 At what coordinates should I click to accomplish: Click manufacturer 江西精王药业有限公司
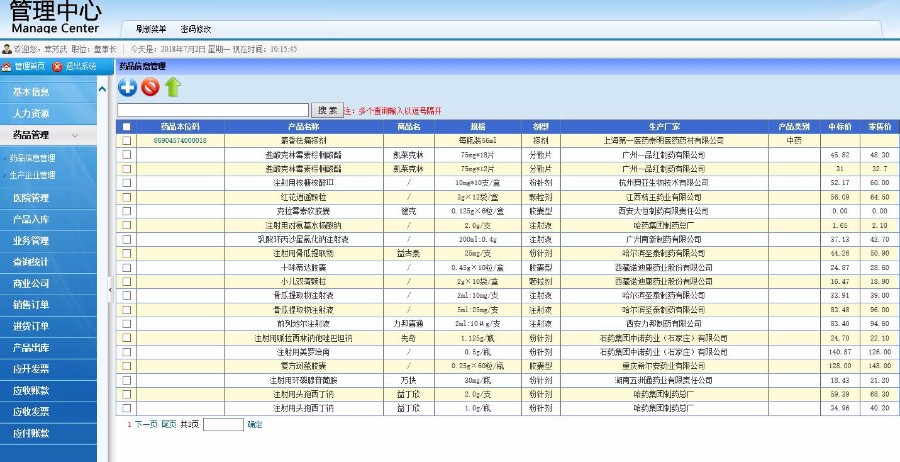click(664, 197)
